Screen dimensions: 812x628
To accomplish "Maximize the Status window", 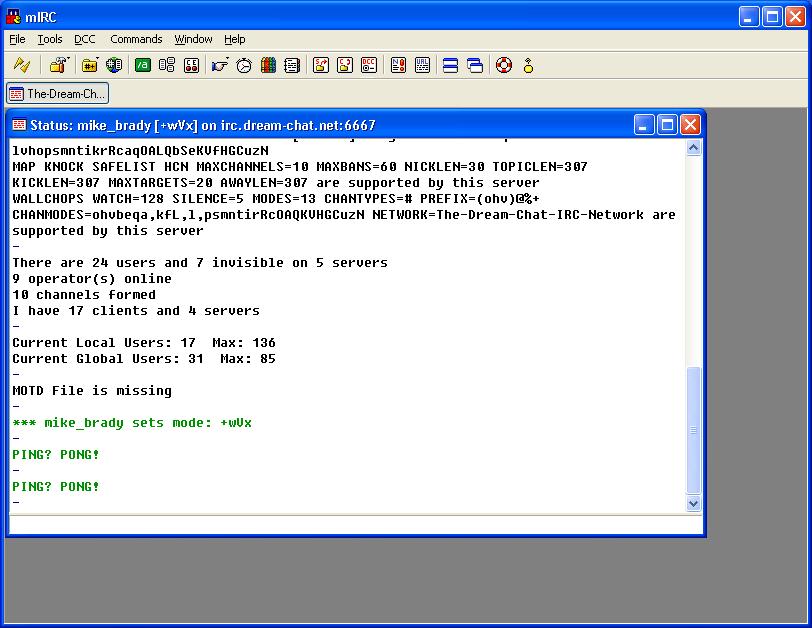I will [667, 125].
